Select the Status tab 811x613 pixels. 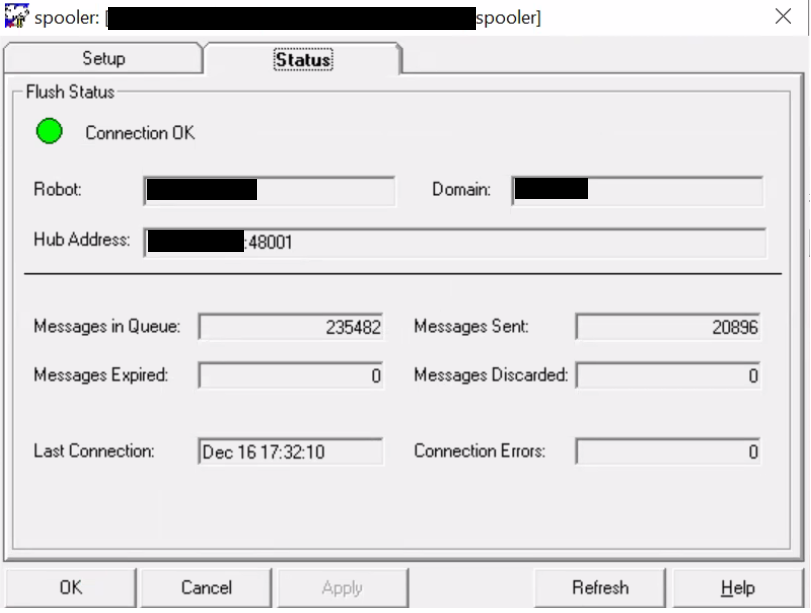302,60
